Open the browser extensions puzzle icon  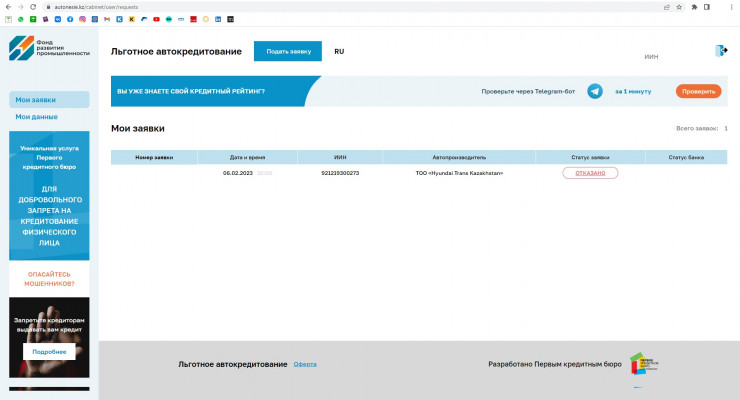694,6
